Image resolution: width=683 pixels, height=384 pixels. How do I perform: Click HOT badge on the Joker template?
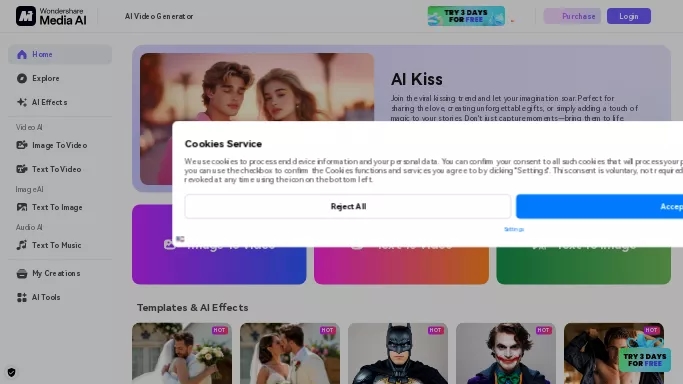click(x=543, y=330)
